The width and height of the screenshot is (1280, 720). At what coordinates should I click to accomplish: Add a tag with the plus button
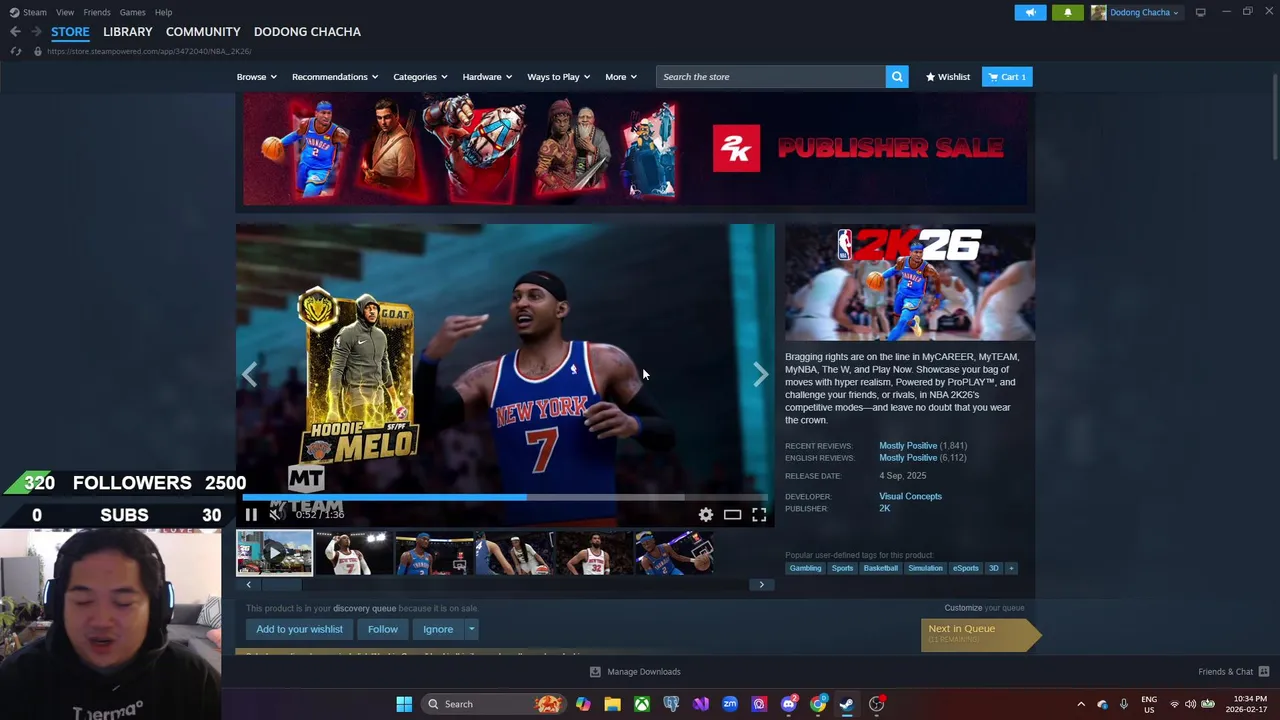tap(1011, 568)
